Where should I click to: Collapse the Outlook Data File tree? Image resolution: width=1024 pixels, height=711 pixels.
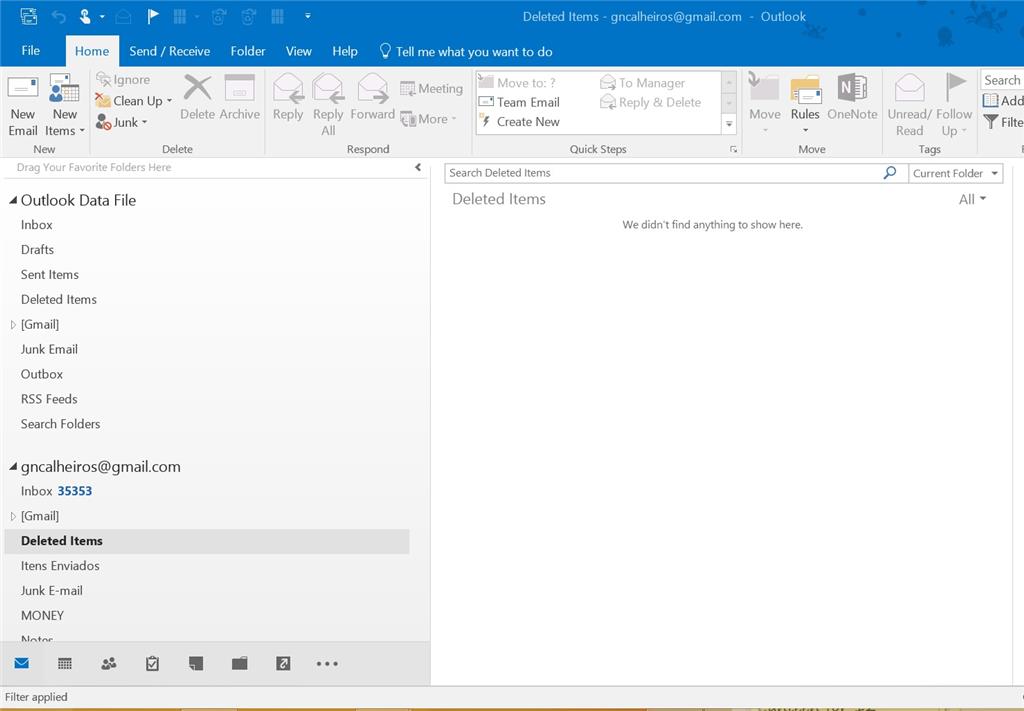[x=13, y=200]
